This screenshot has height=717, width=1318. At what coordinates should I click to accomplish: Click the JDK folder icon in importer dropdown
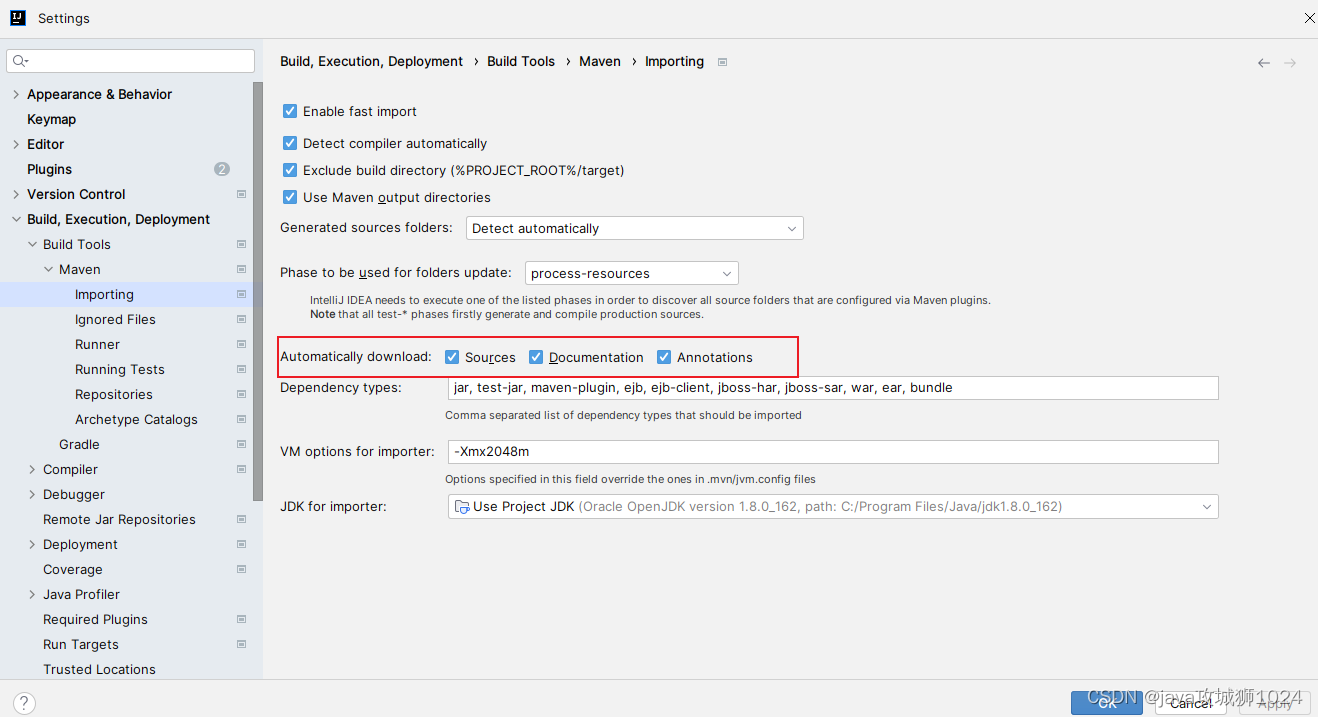pos(462,507)
